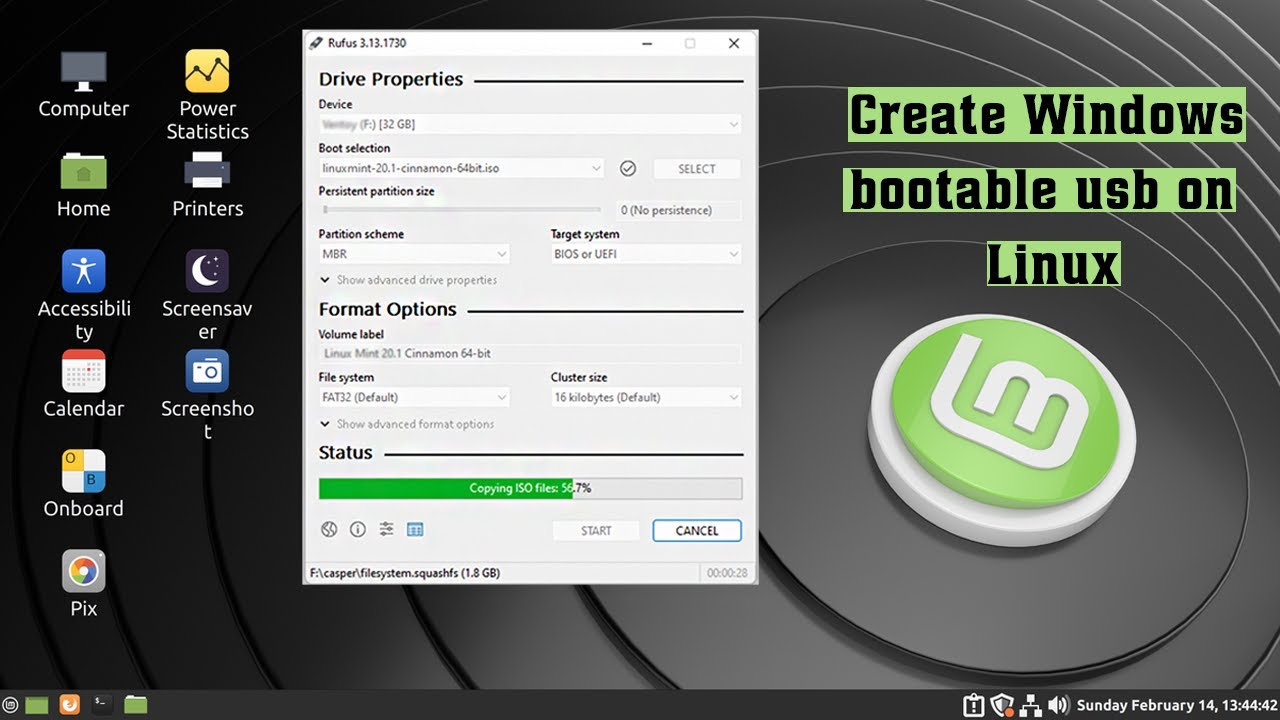1280x720 pixels.
Task: Show the Rufus log icon
Action: click(x=415, y=529)
